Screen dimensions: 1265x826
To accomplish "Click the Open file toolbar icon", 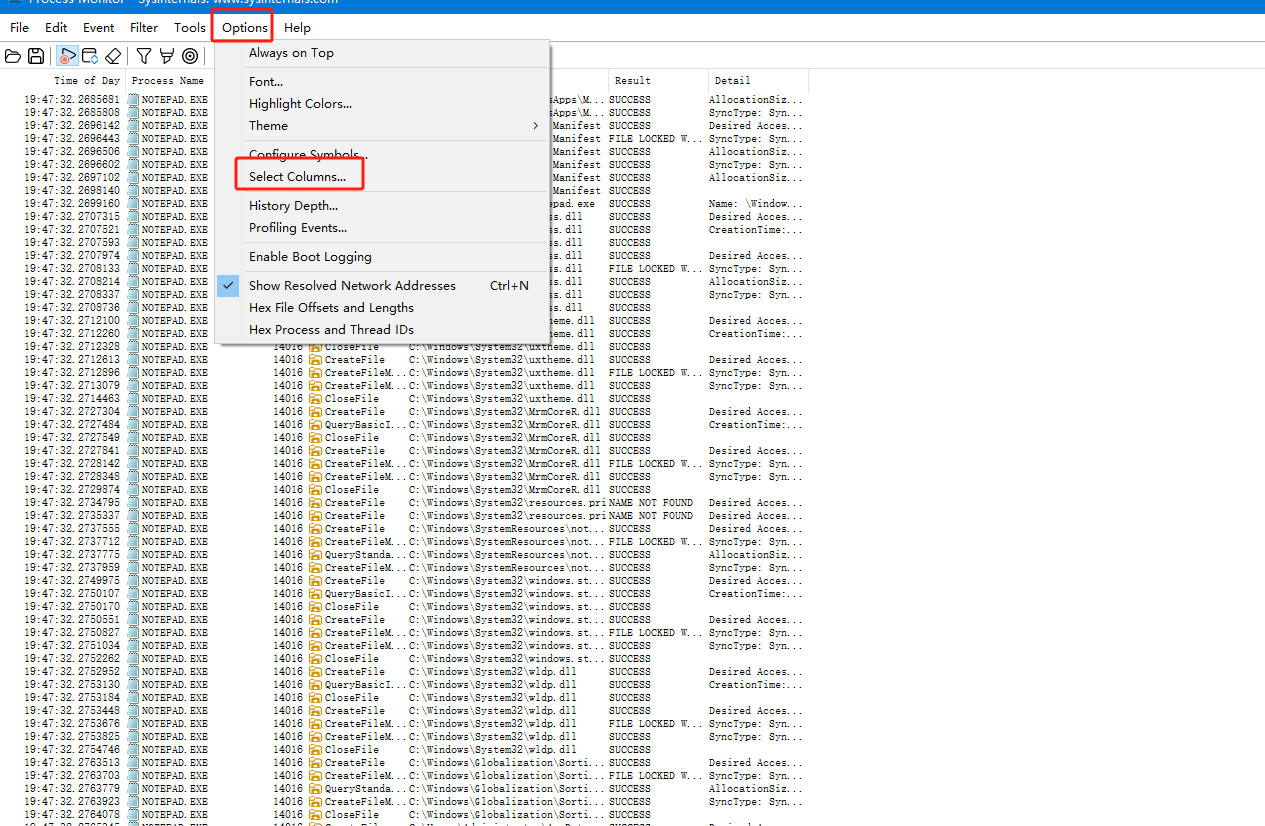I will tap(13, 56).
